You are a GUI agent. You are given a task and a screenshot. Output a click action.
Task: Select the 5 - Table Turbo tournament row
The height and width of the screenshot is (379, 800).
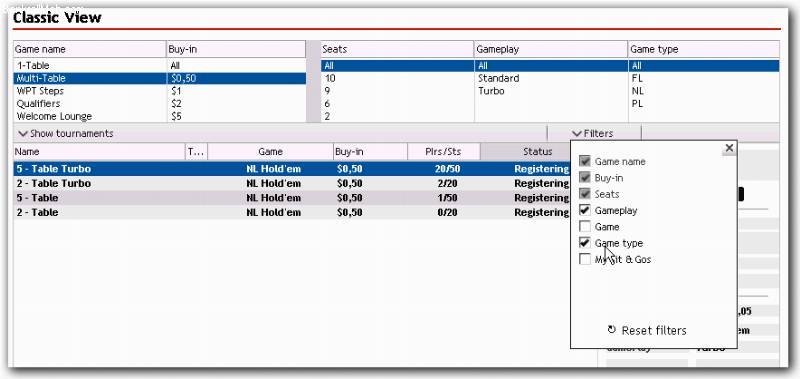point(292,169)
